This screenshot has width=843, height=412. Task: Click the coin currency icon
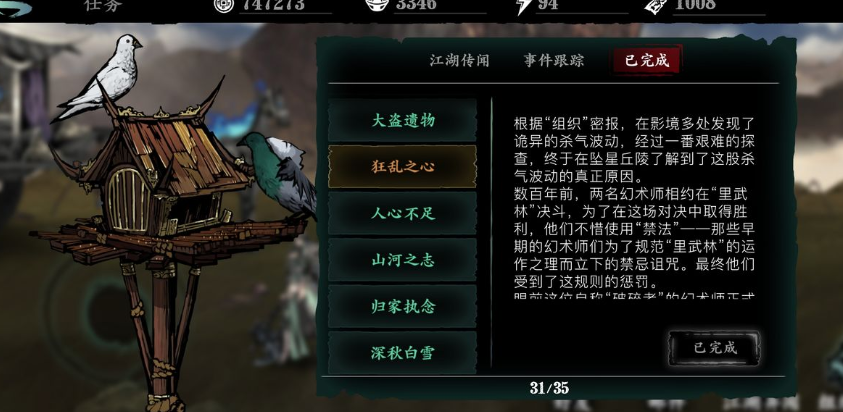click(x=224, y=5)
